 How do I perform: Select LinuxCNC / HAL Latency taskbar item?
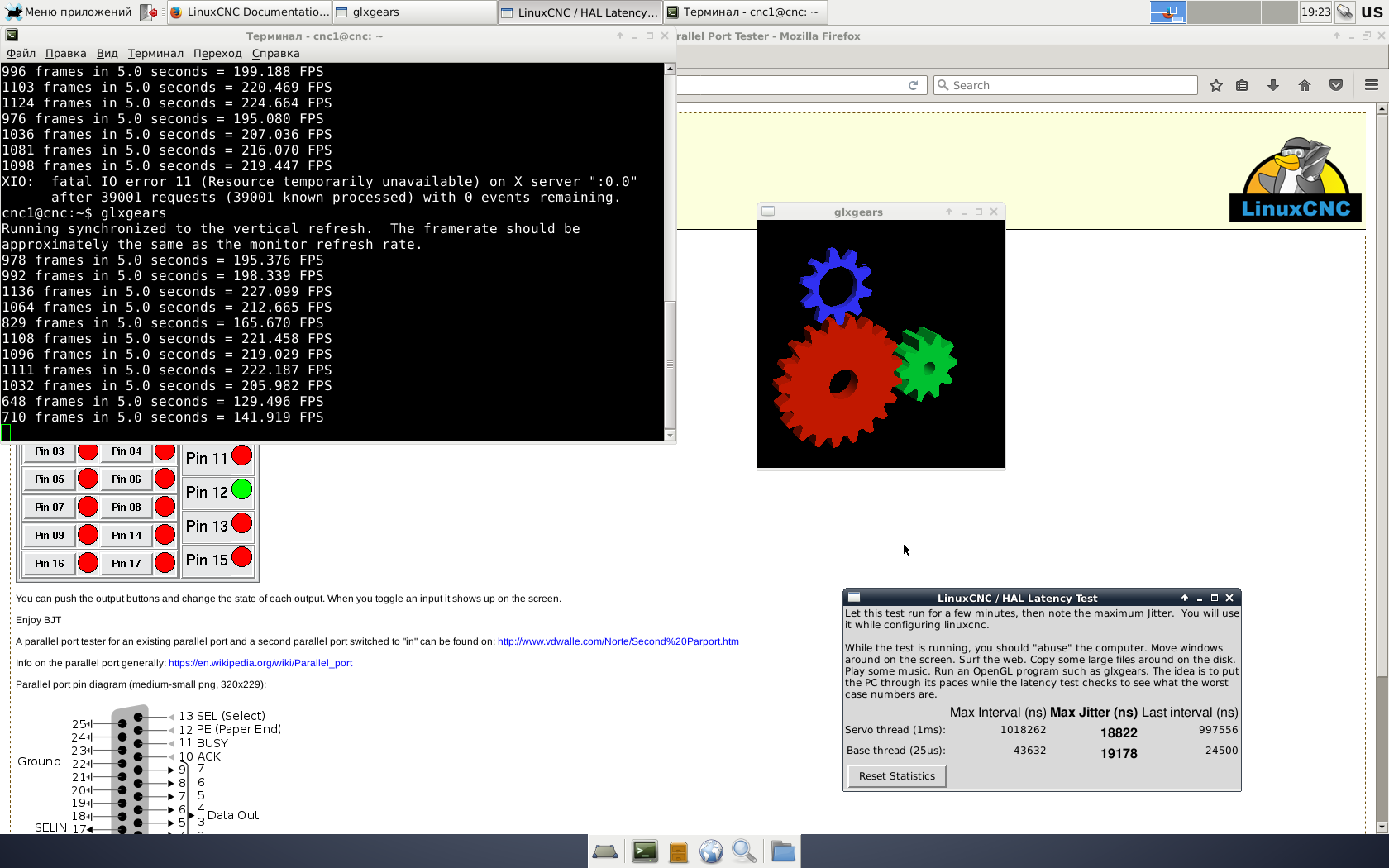(580, 12)
